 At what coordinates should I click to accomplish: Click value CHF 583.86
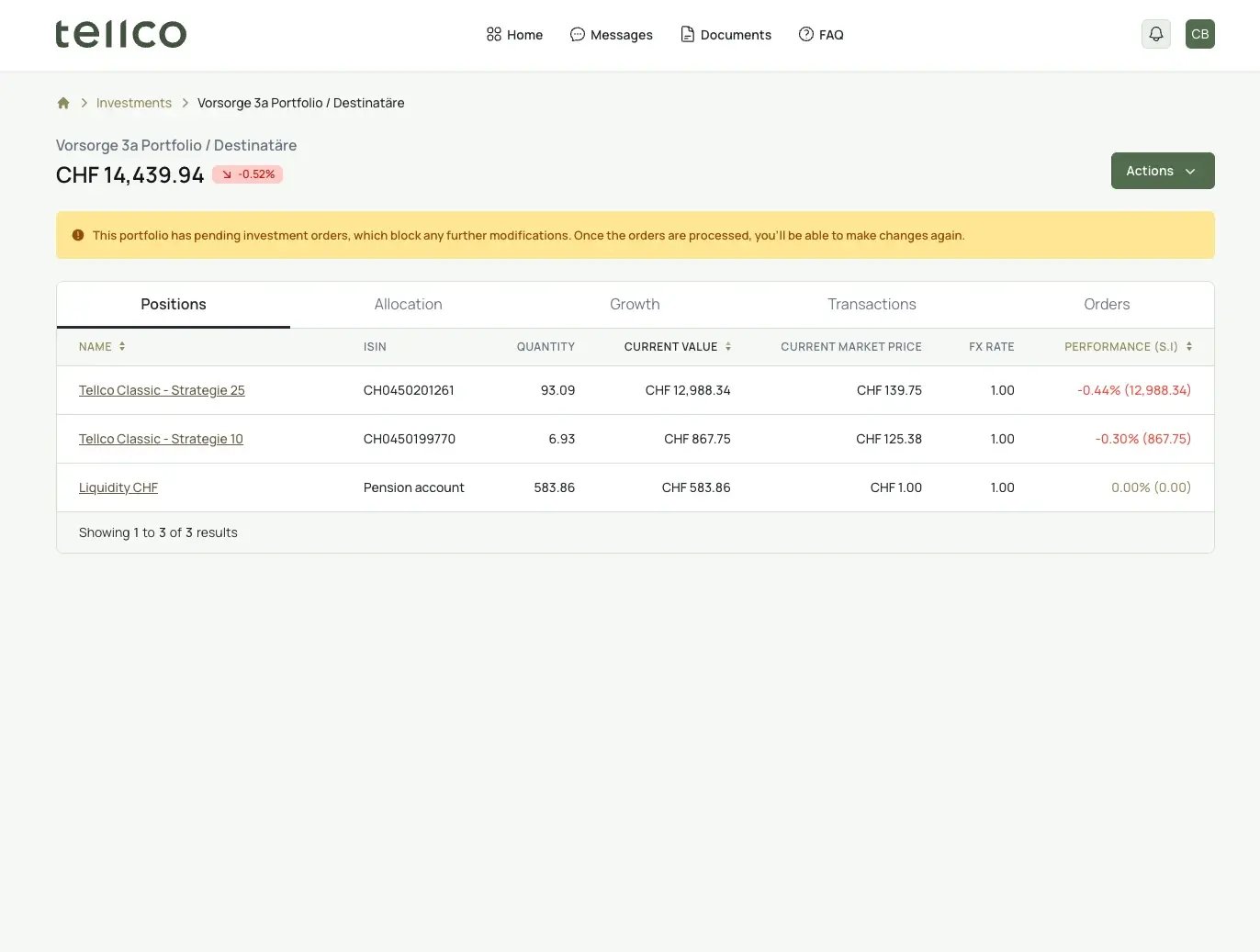pos(696,487)
